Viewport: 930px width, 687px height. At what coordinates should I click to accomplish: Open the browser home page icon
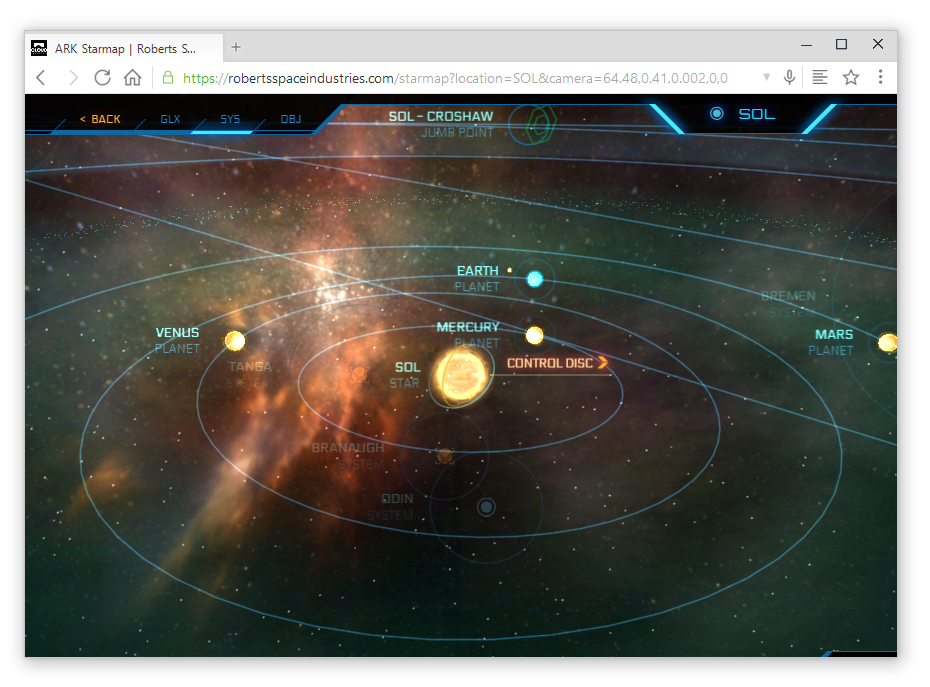(x=133, y=78)
